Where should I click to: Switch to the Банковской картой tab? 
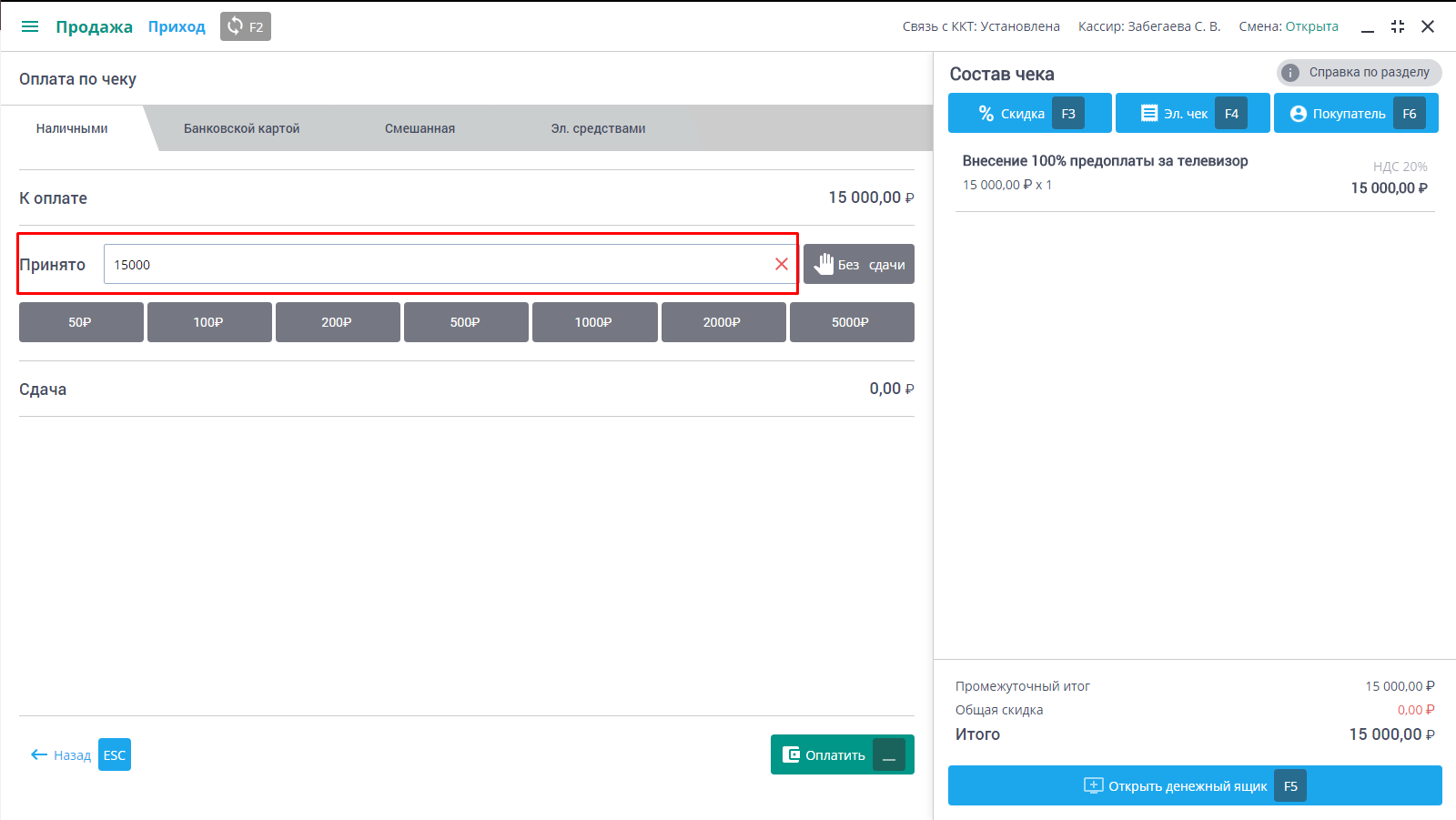[241, 128]
